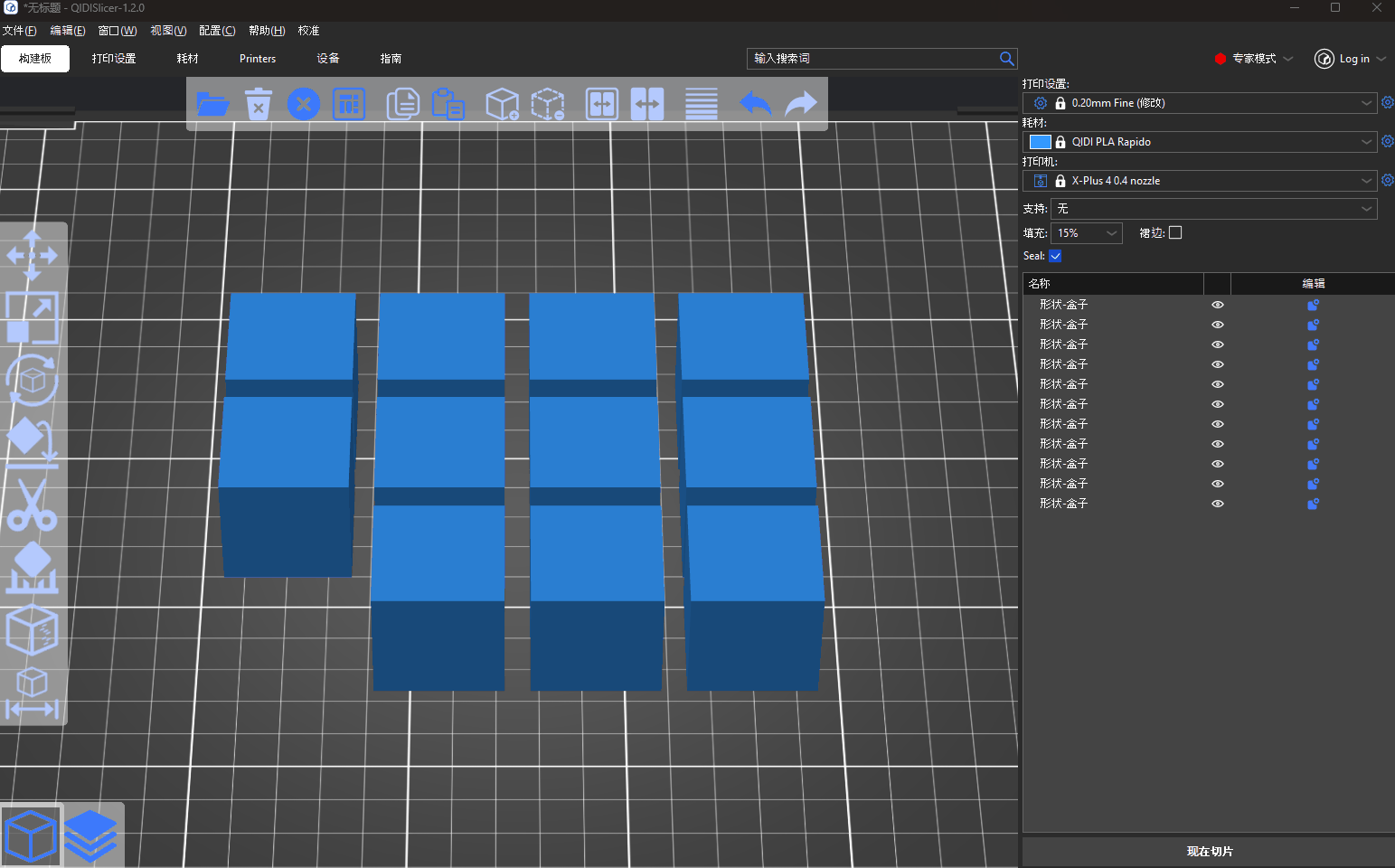Switch to the 耗材 tab

pos(188,59)
